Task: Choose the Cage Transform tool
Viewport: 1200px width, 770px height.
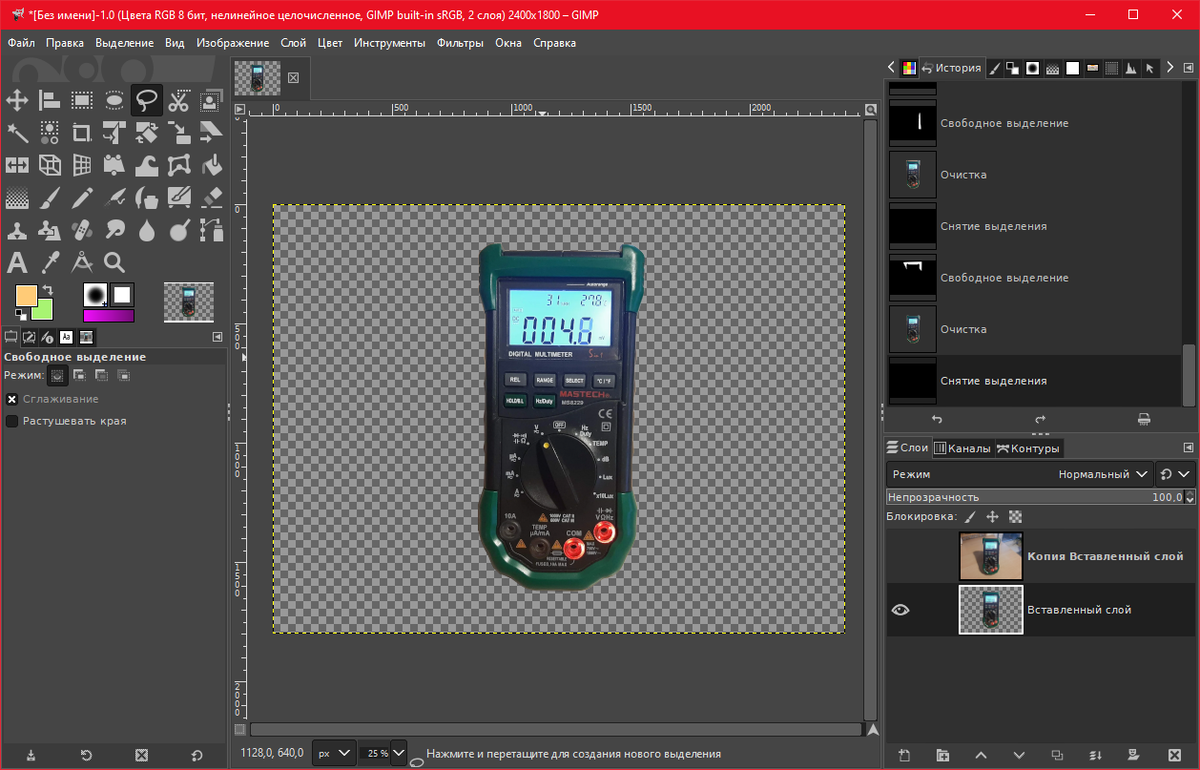Action: click(x=179, y=165)
